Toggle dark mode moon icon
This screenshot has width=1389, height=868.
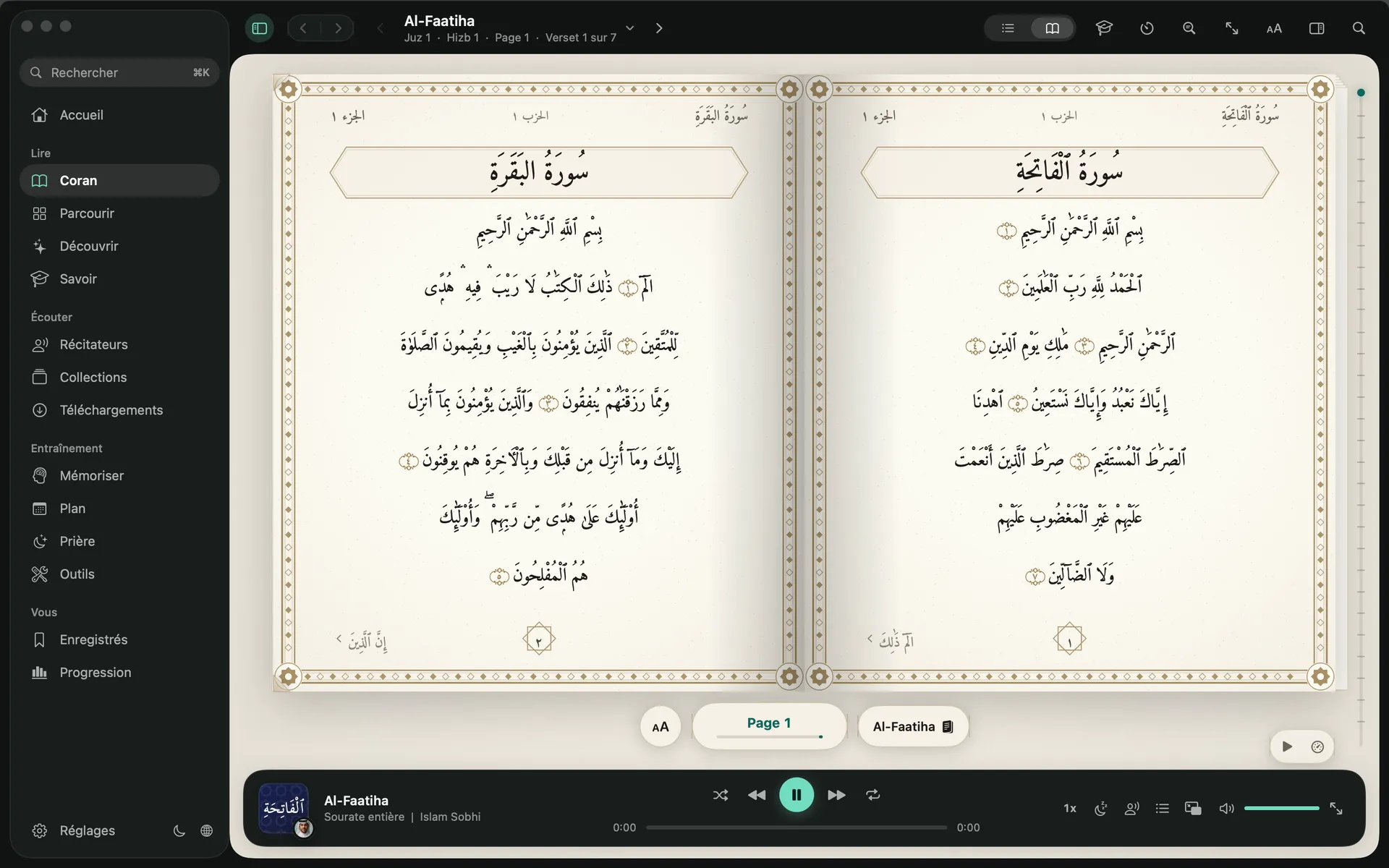click(179, 830)
